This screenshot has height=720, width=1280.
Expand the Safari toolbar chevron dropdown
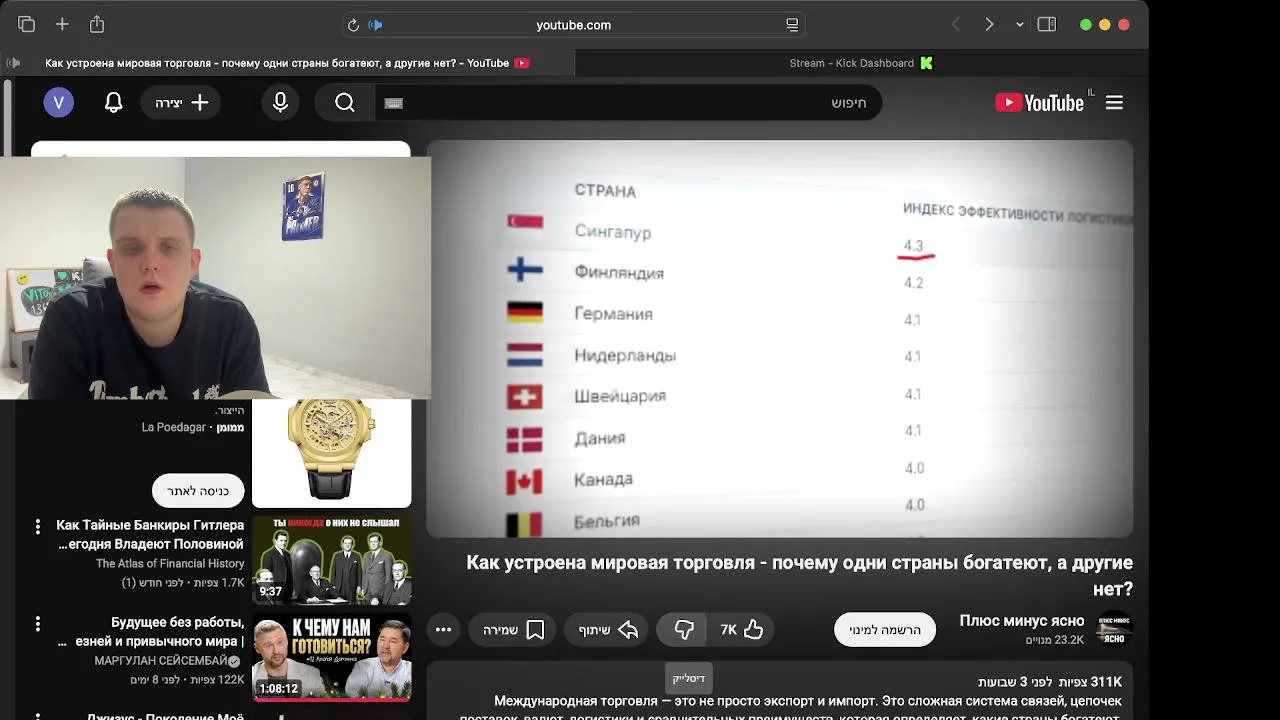[1019, 25]
